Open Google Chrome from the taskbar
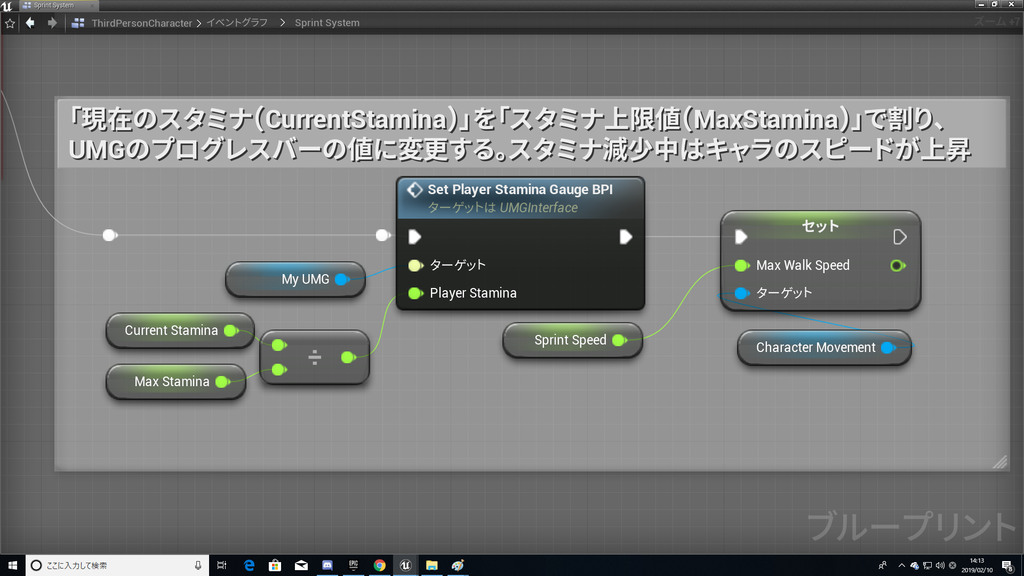 coord(380,565)
